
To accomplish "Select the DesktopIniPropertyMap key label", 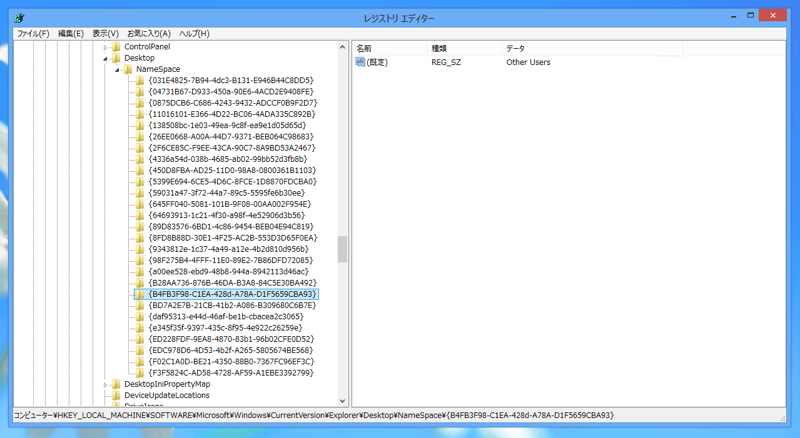I will (167, 384).
